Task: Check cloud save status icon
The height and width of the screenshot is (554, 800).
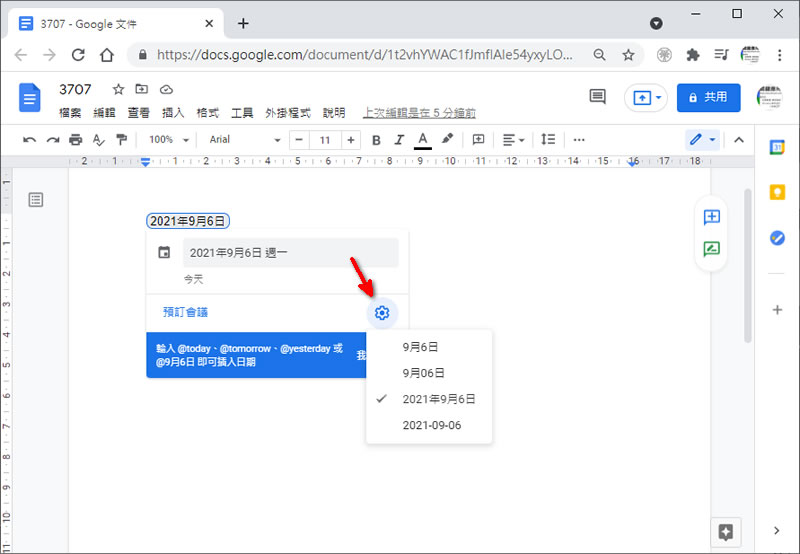Action: (x=166, y=90)
